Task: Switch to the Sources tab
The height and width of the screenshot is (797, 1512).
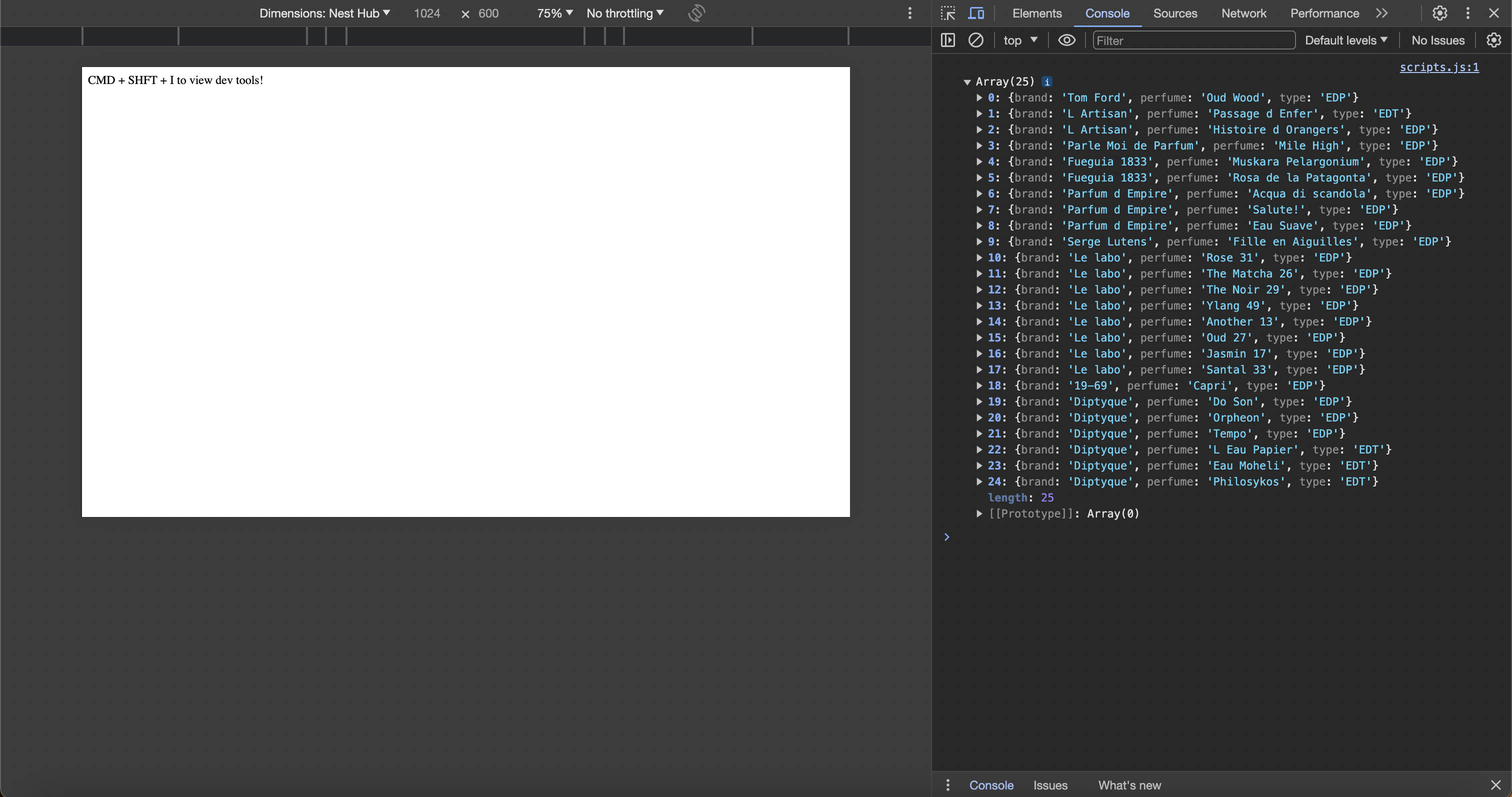Action: pyautogui.click(x=1174, y=13)
